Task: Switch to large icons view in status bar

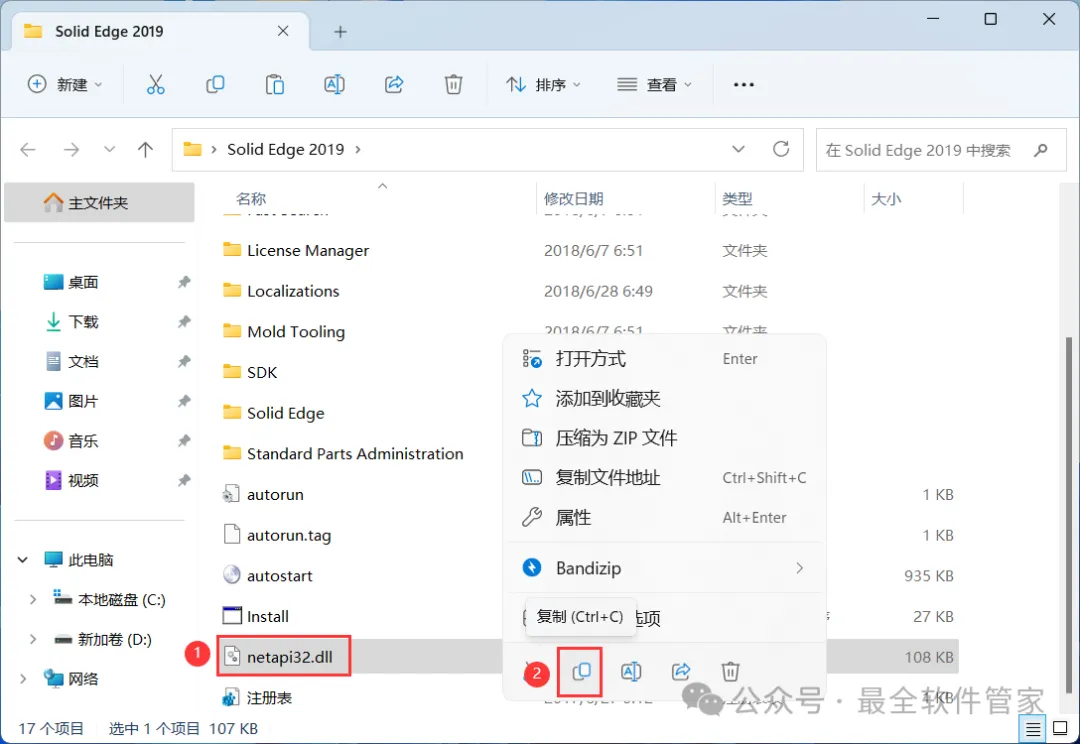Action: tap(1061, 728)
